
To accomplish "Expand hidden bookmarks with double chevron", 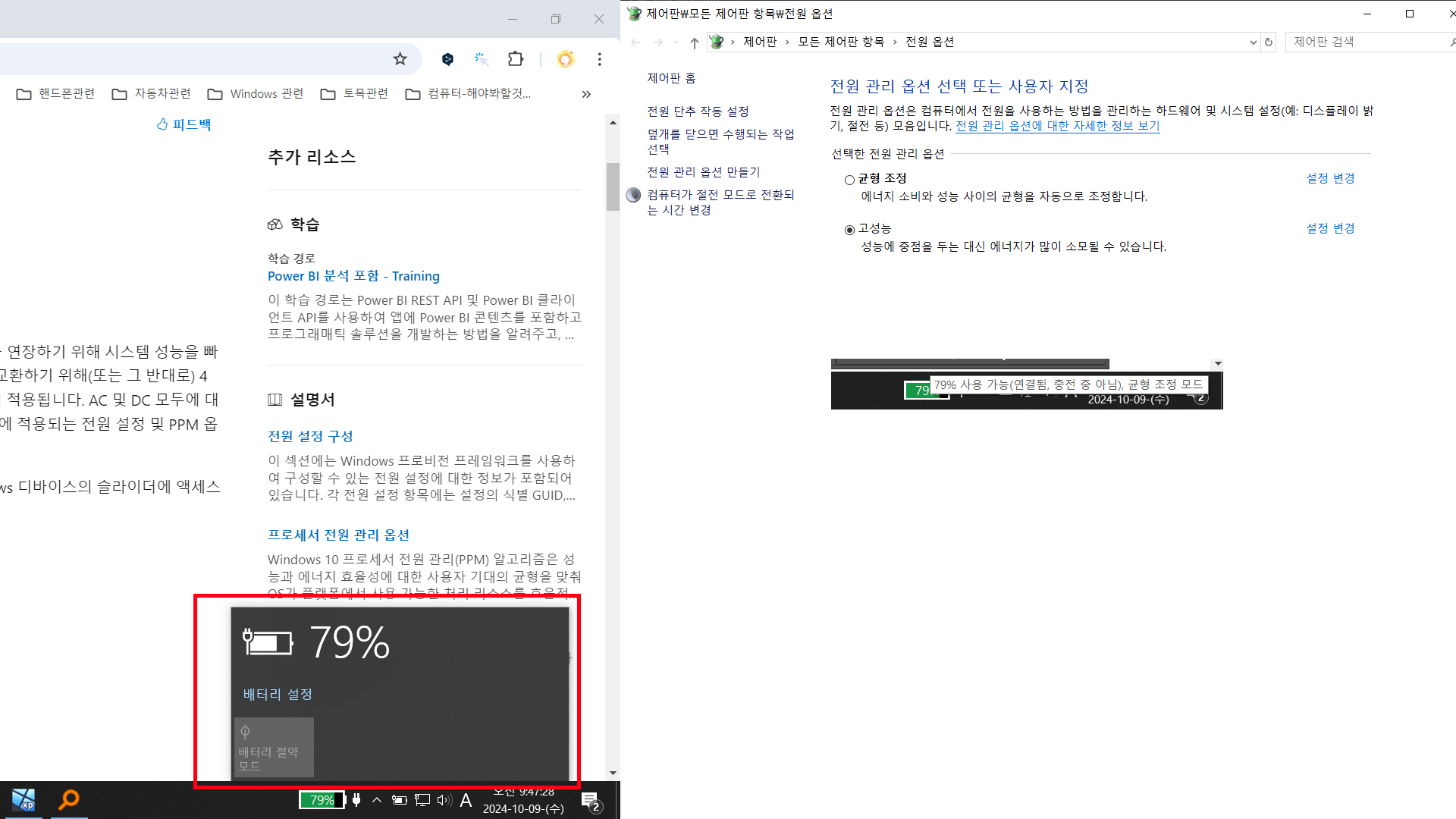I will 586,94.
